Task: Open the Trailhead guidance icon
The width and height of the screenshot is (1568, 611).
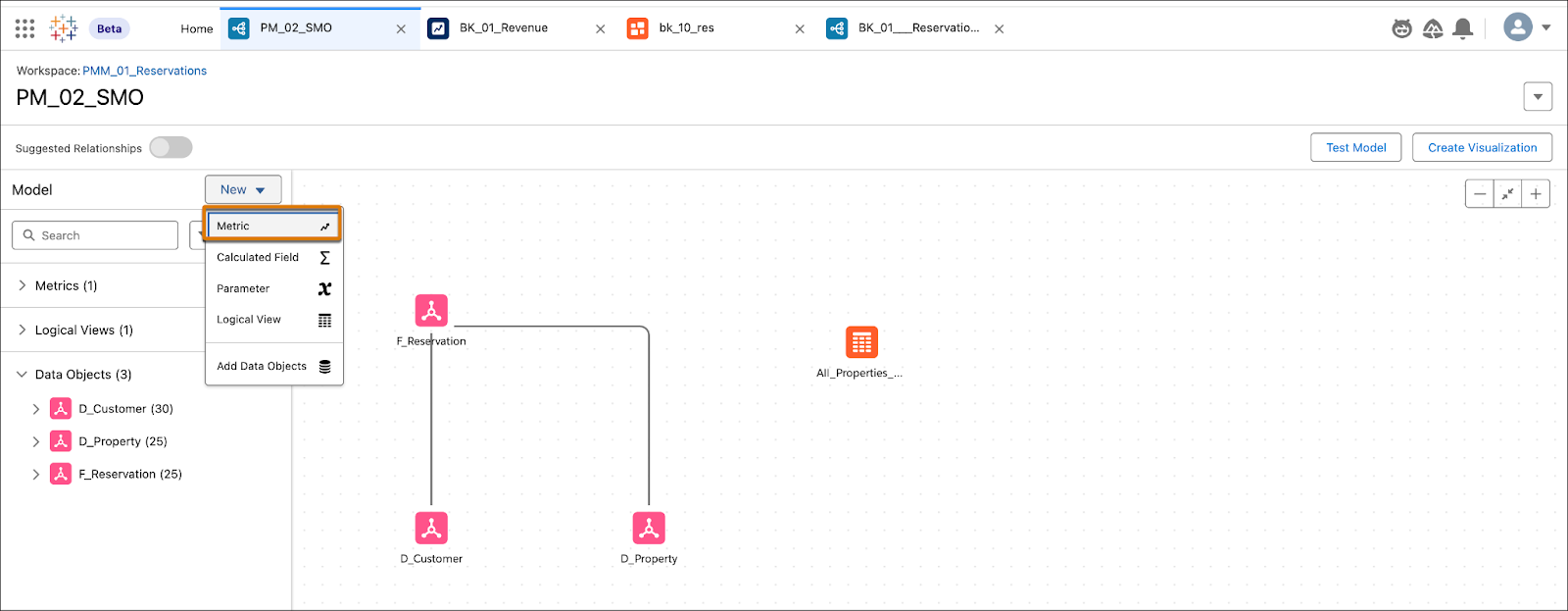Action: 1433,28
